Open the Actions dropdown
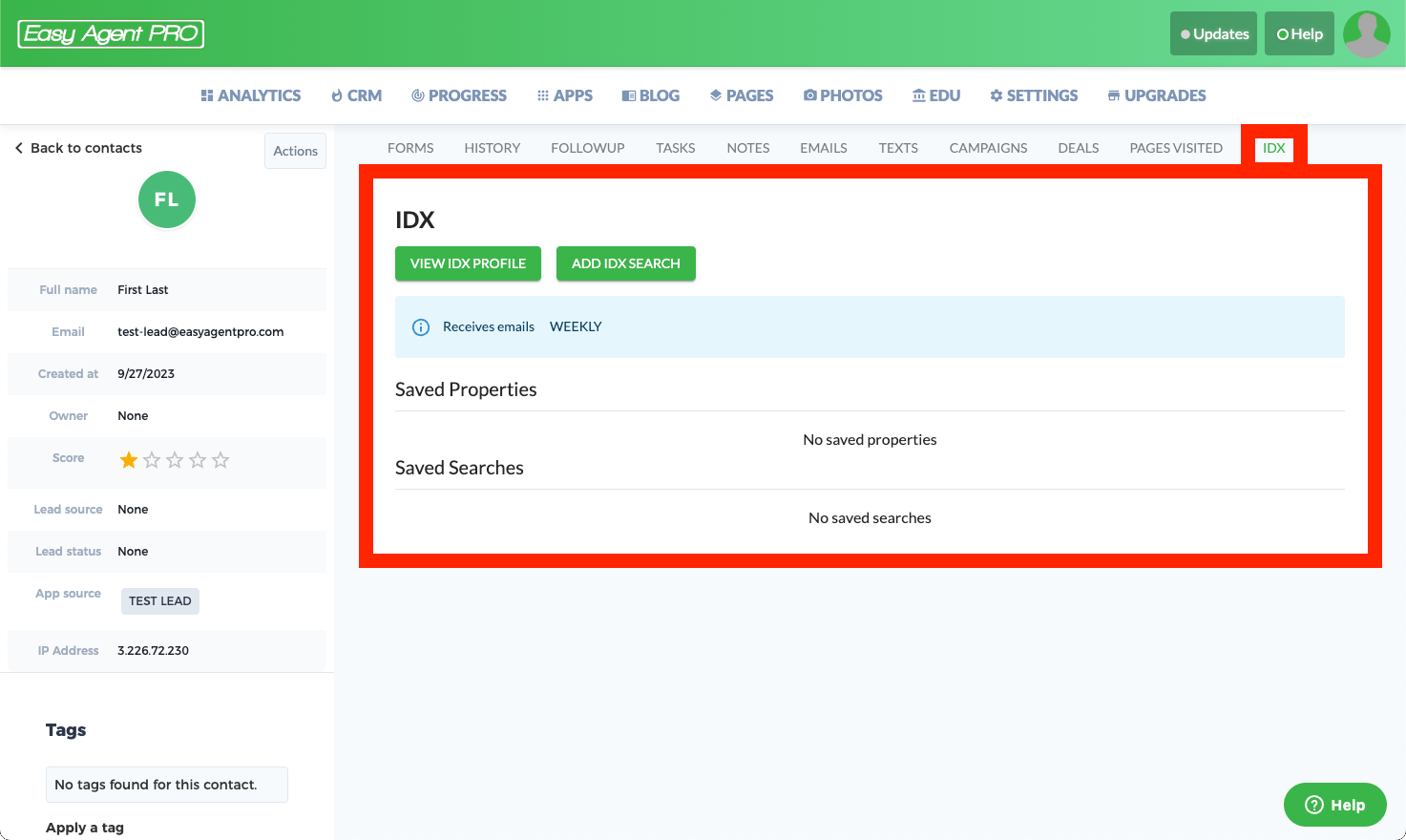Screen dimensions: 1406x840 pos(296,151)
